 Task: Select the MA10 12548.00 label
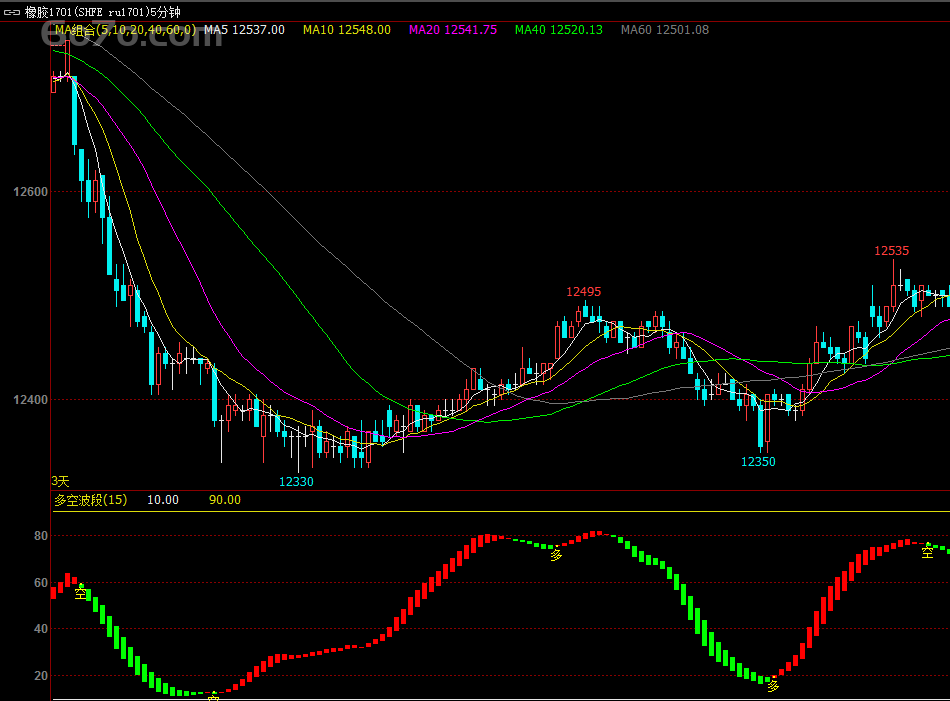point(347,30)
